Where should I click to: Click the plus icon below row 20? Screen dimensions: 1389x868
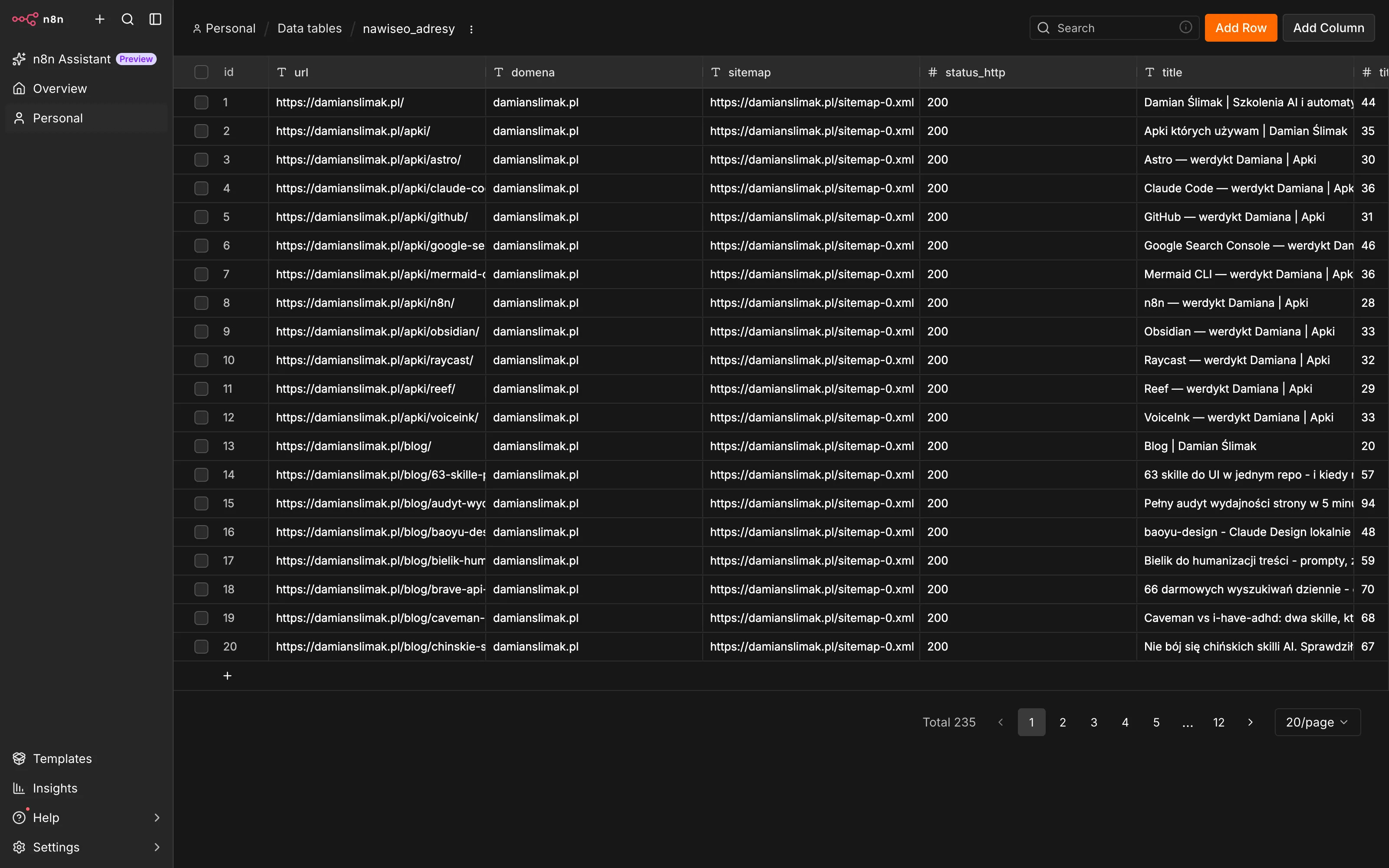(227, 676)
